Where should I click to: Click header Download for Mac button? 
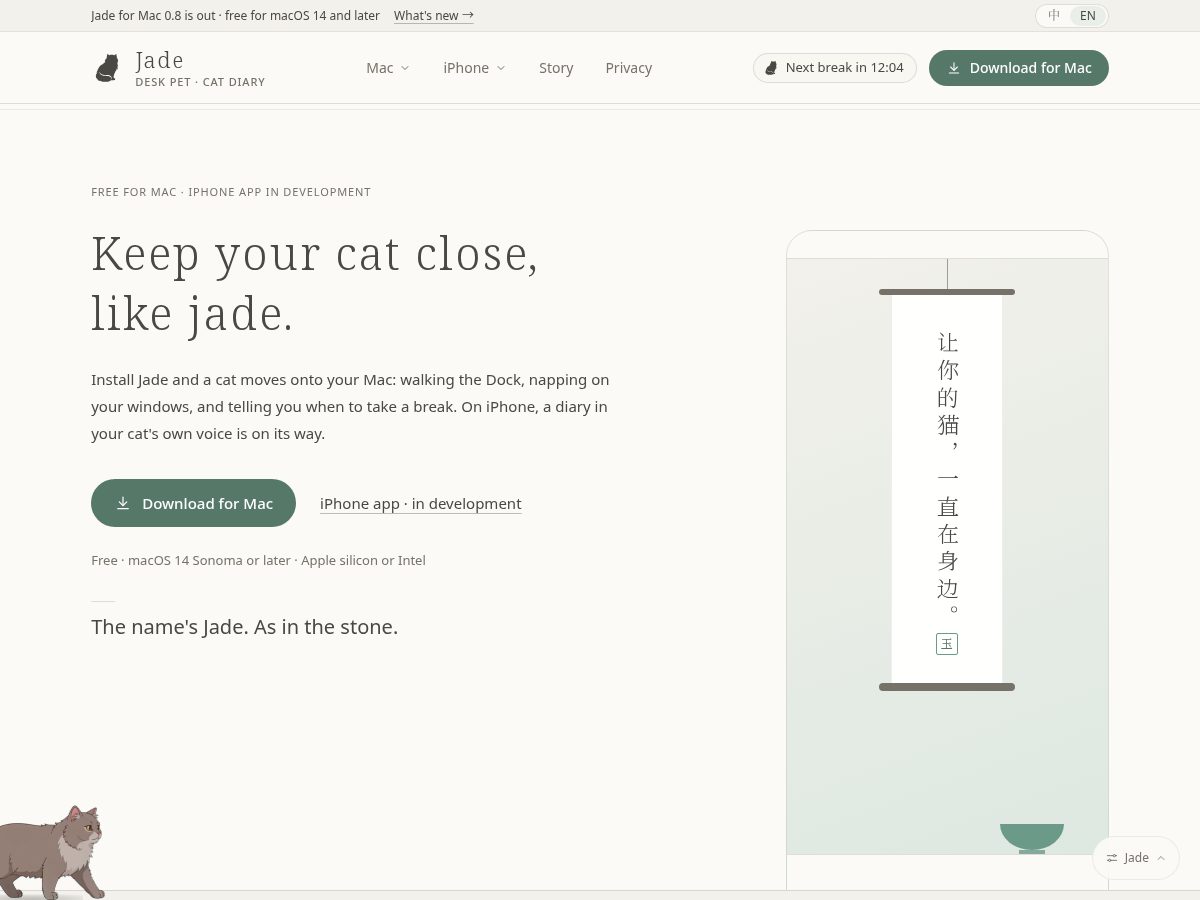1019,68
